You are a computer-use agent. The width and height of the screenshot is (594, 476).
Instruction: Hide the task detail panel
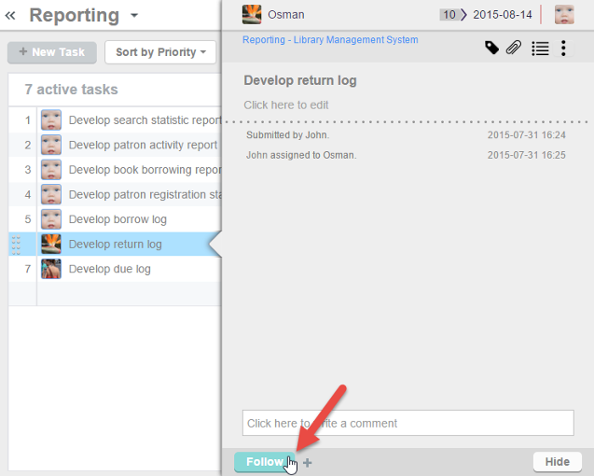pyautogui.click(x=557, y=462)
